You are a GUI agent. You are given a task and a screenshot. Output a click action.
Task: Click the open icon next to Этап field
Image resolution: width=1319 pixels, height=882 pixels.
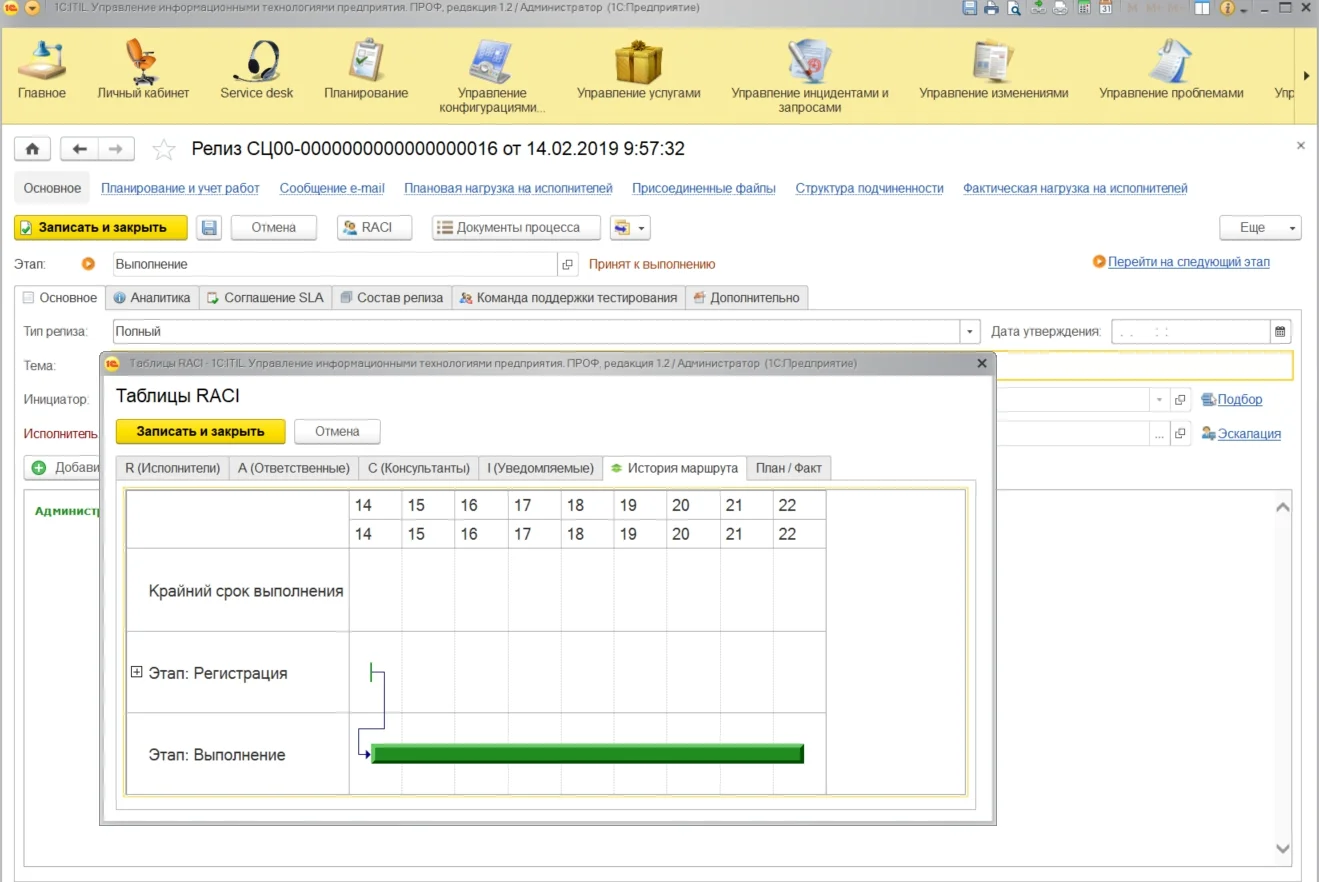[568, 265]
